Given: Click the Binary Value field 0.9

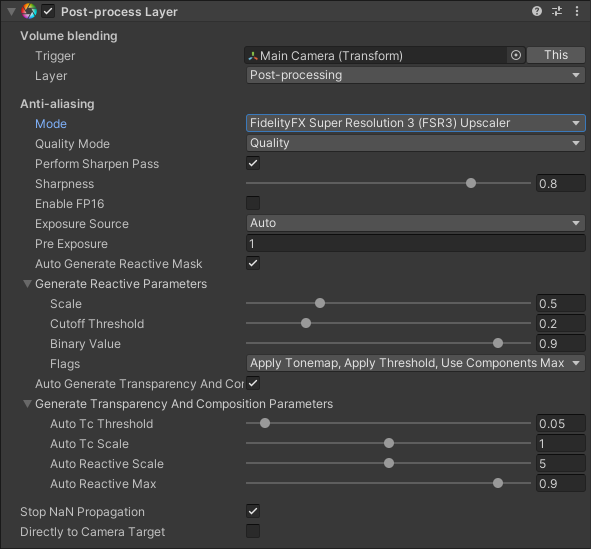Looking at the screenshot, I should 560,343.
